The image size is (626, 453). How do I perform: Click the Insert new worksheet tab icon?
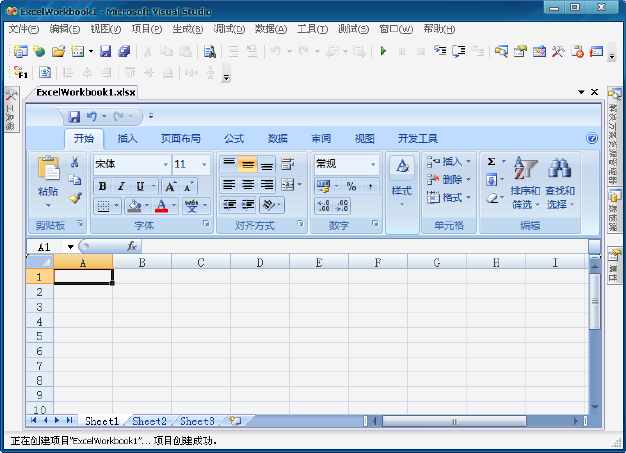tap(236, 421)
